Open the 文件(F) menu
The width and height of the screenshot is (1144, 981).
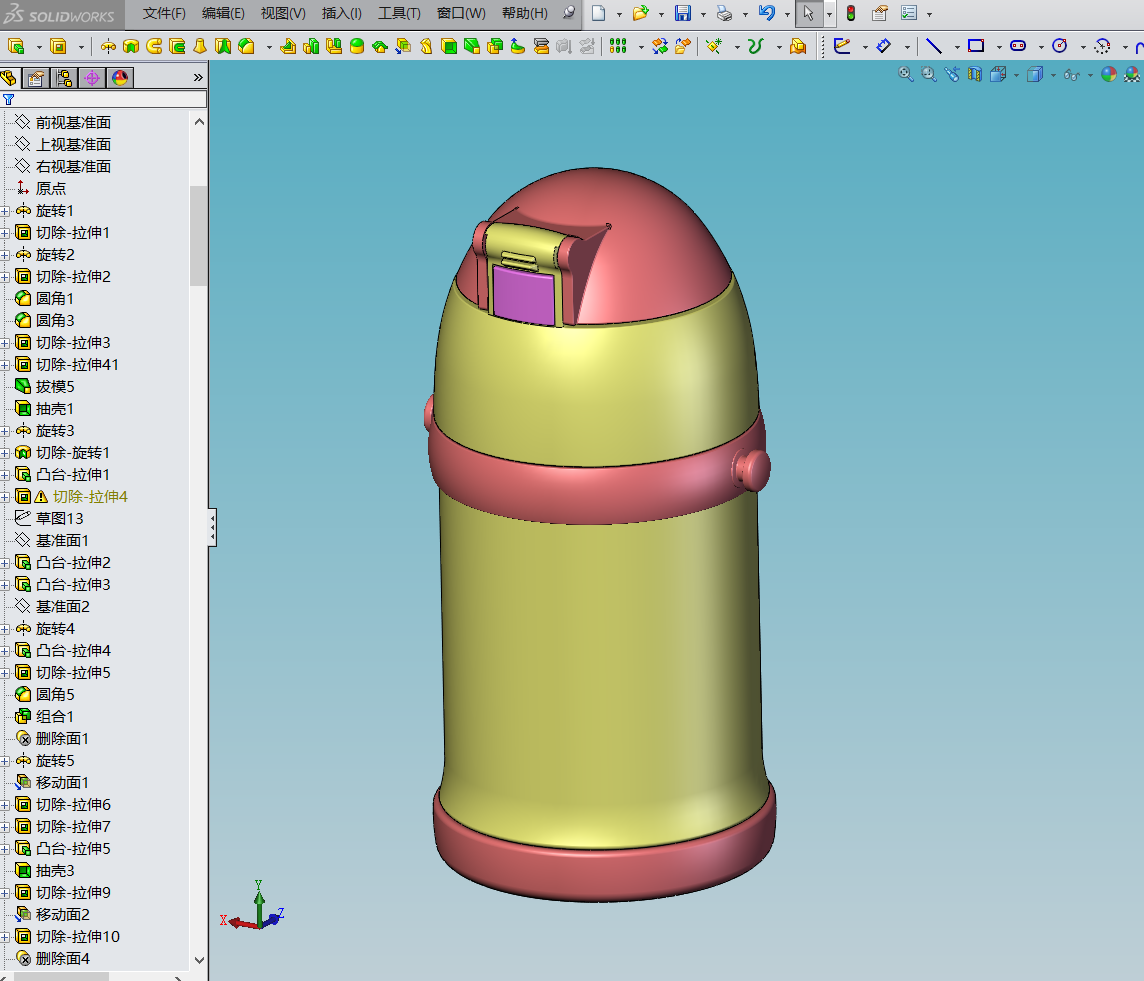pyautogui.click(x=164, y=13)
